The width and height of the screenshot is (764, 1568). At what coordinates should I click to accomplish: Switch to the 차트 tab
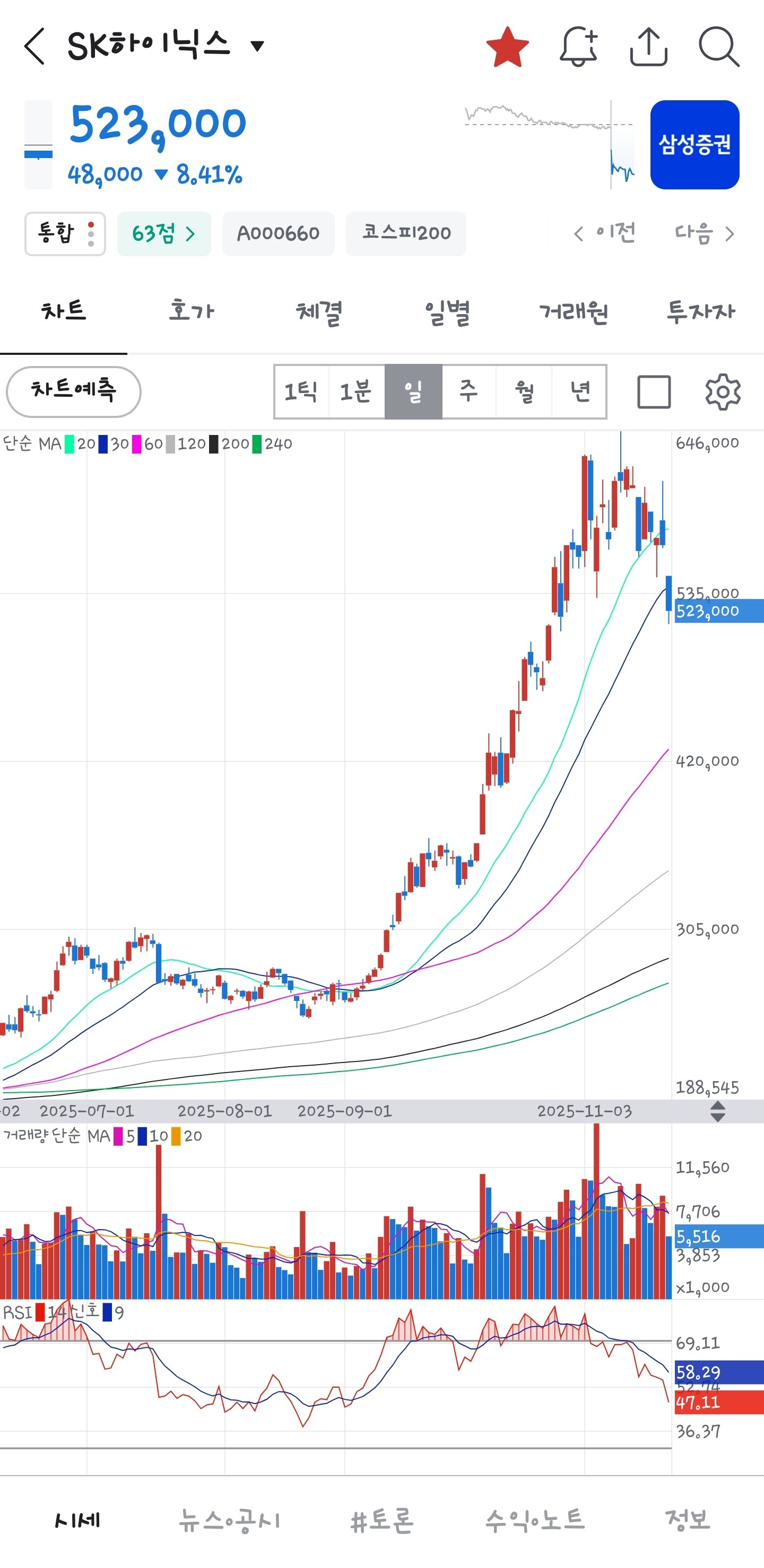coord(63,312)
